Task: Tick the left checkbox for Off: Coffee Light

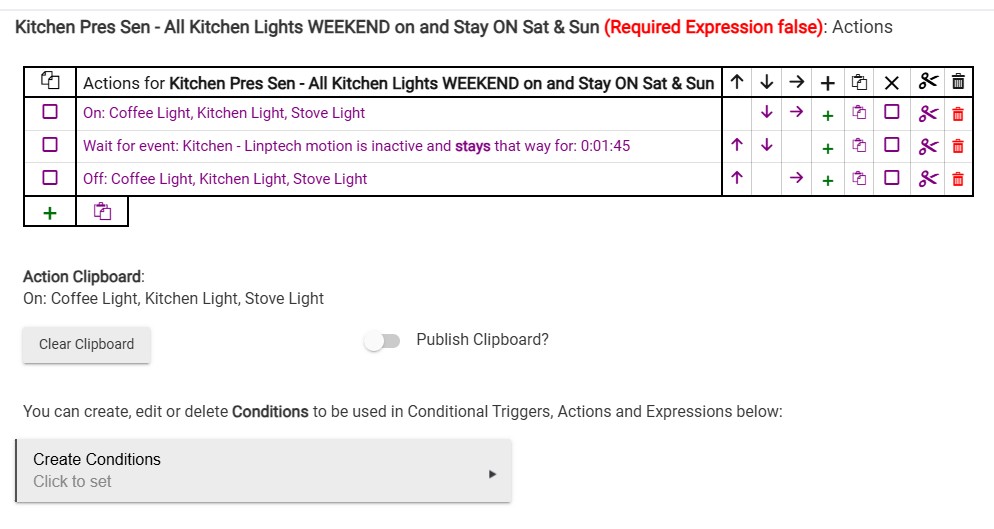Action: pos(50,179)
